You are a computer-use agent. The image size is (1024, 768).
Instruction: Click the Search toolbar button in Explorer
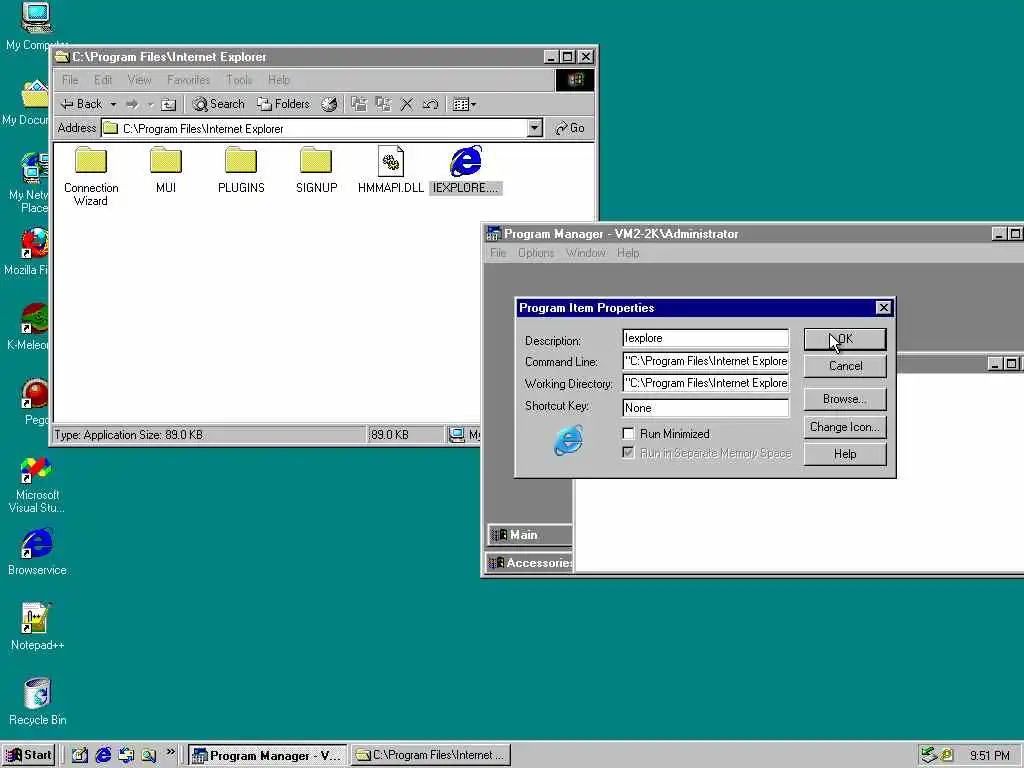[218, 104]
